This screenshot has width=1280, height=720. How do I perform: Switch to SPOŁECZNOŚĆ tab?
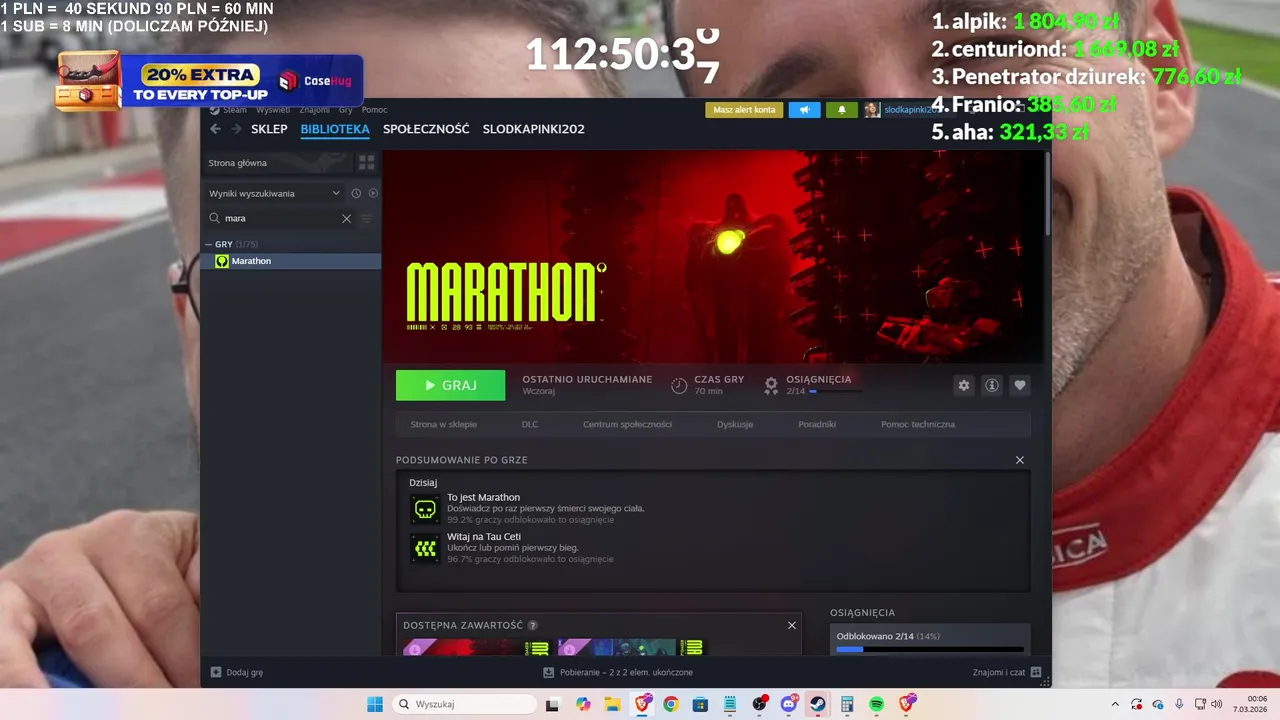pos(426,129)
